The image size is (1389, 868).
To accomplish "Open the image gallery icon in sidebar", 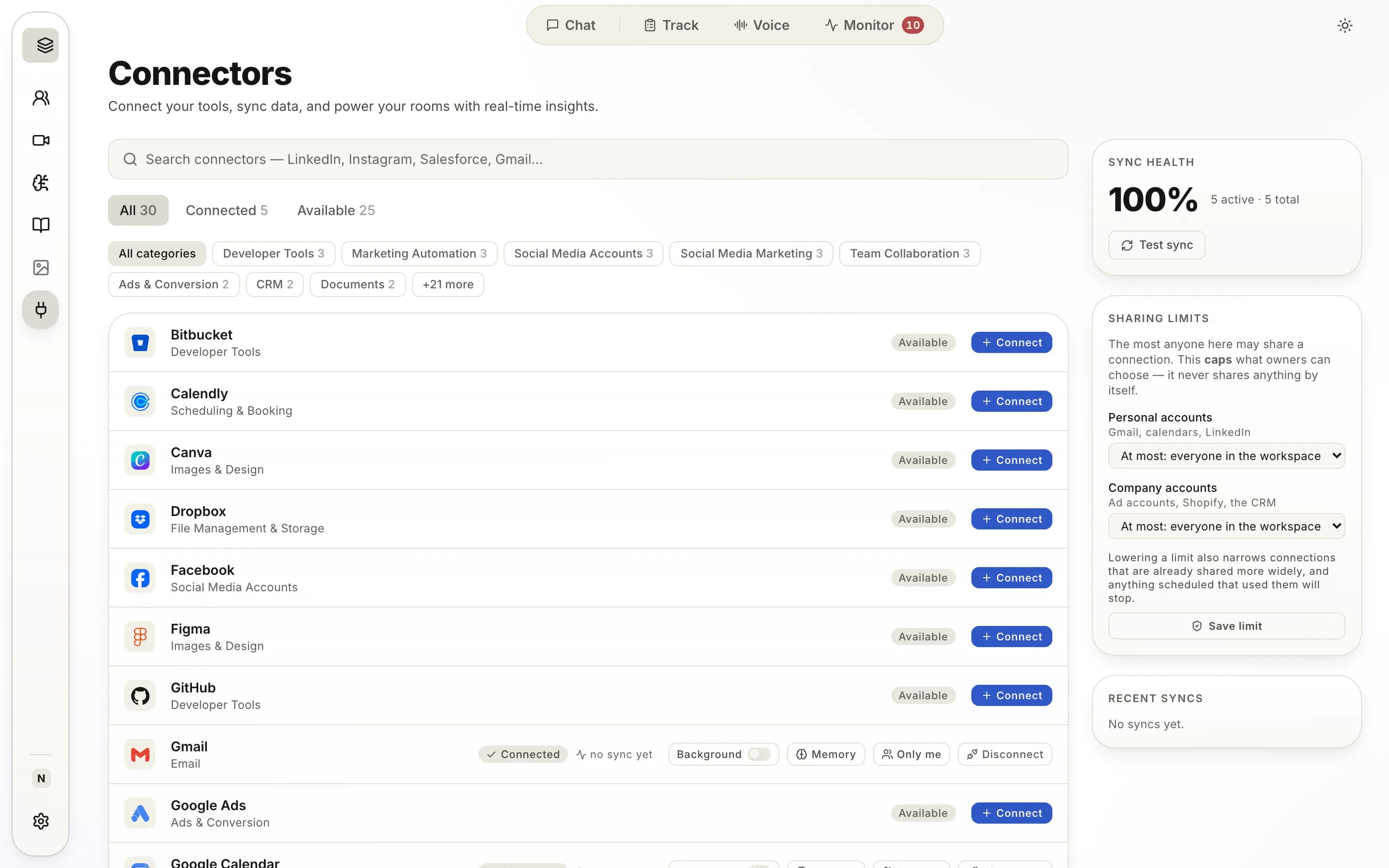I will click(41, 268).
